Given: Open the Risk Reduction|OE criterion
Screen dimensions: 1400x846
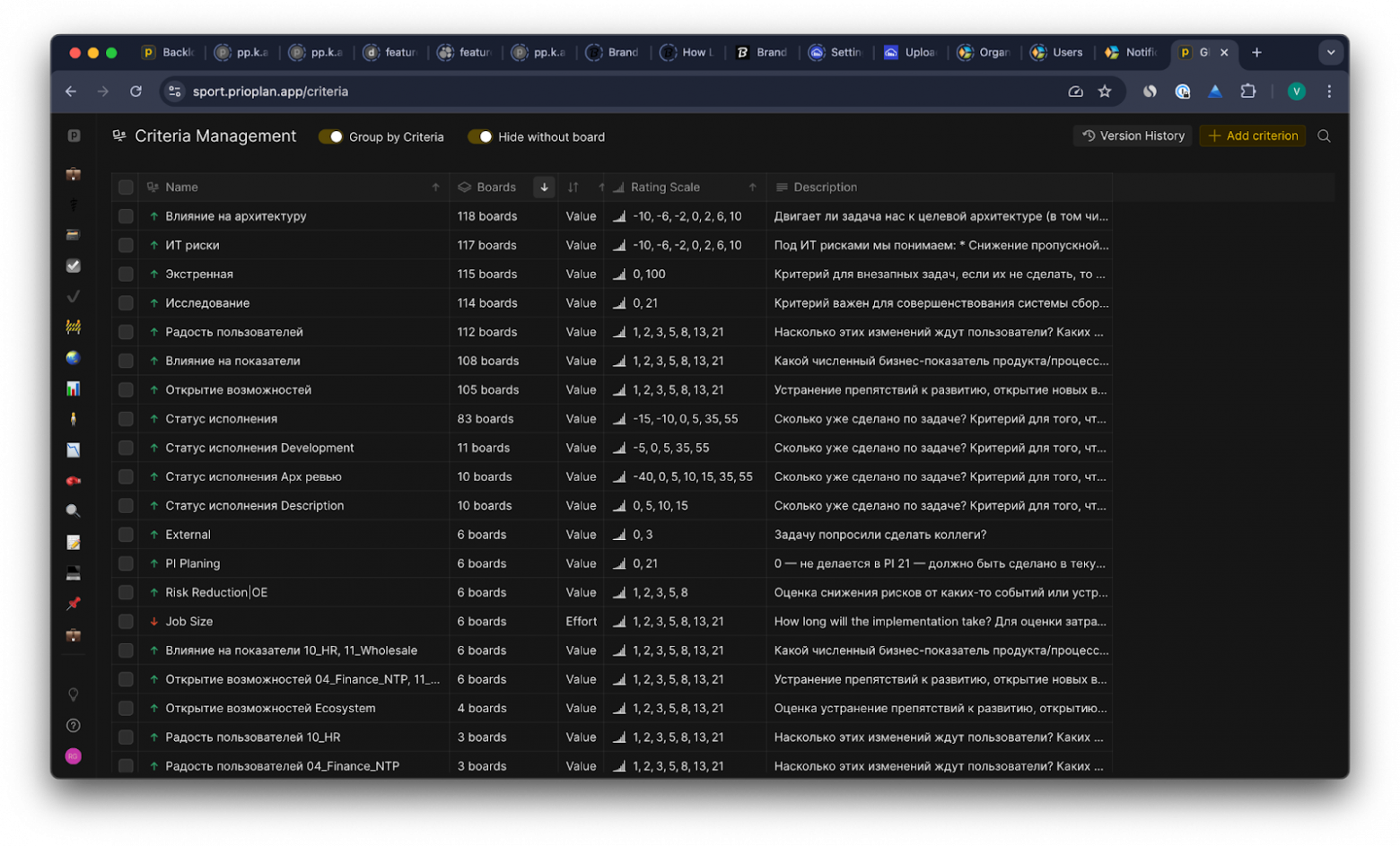Looking at the screenshot, I should [x=216, y=592].
